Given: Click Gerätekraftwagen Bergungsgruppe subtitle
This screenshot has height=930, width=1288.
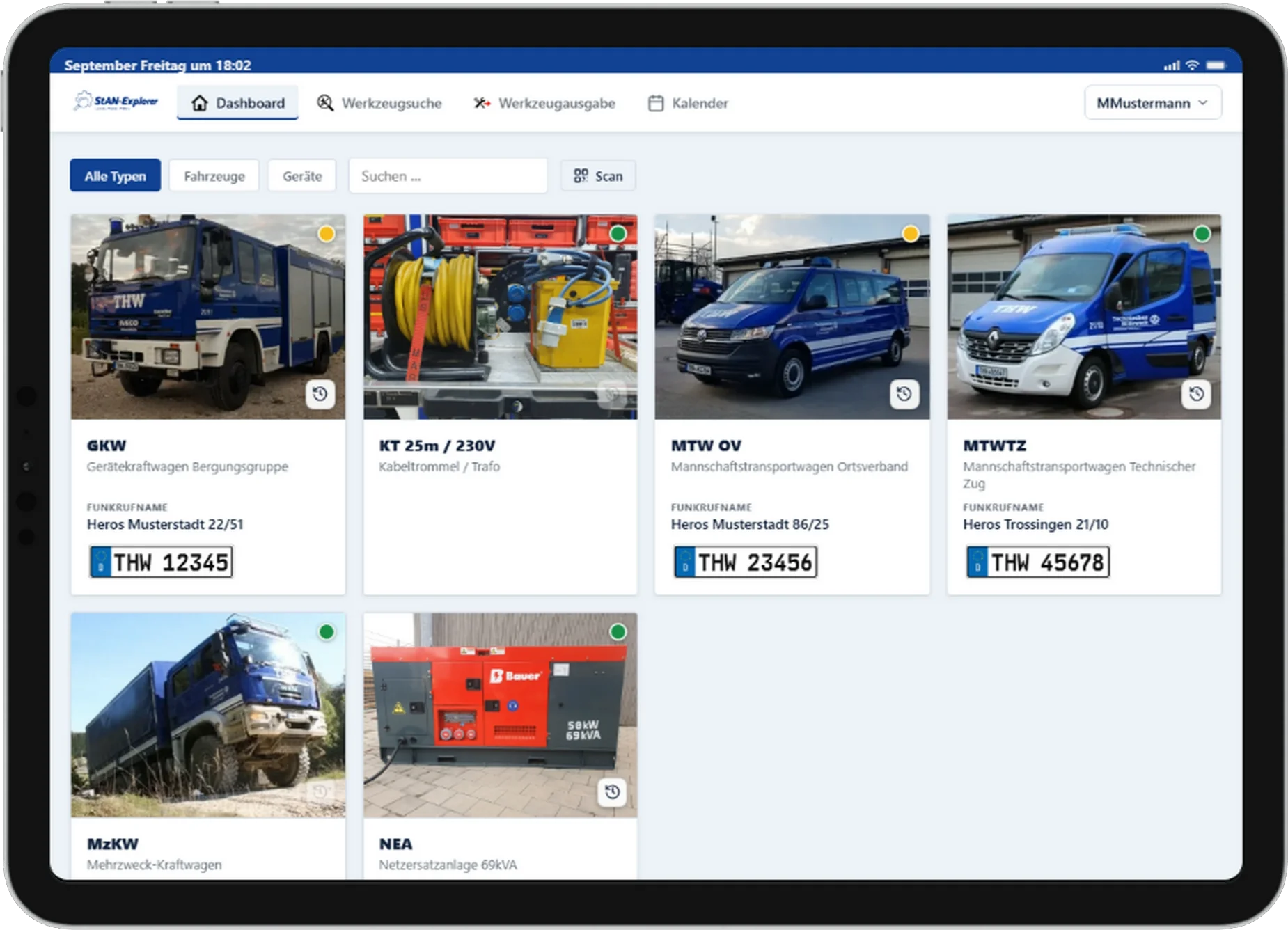Looking at the screenshot, I should 187,466.
